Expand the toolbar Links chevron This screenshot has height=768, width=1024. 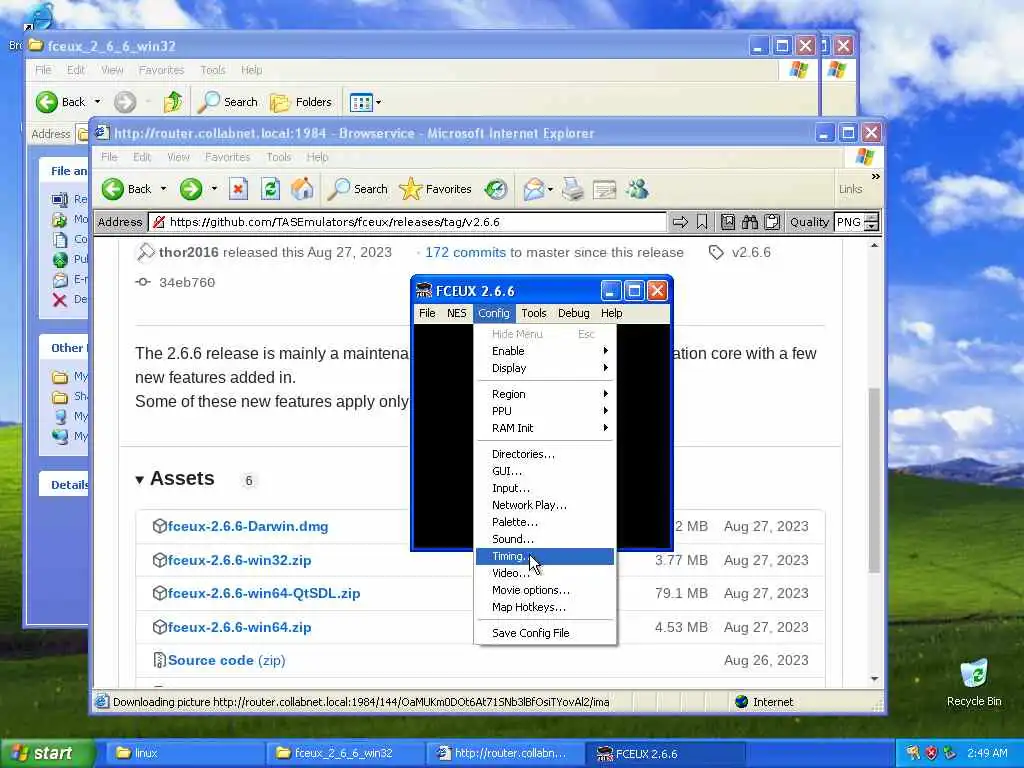pyautogui.click(x=875, y=176)
